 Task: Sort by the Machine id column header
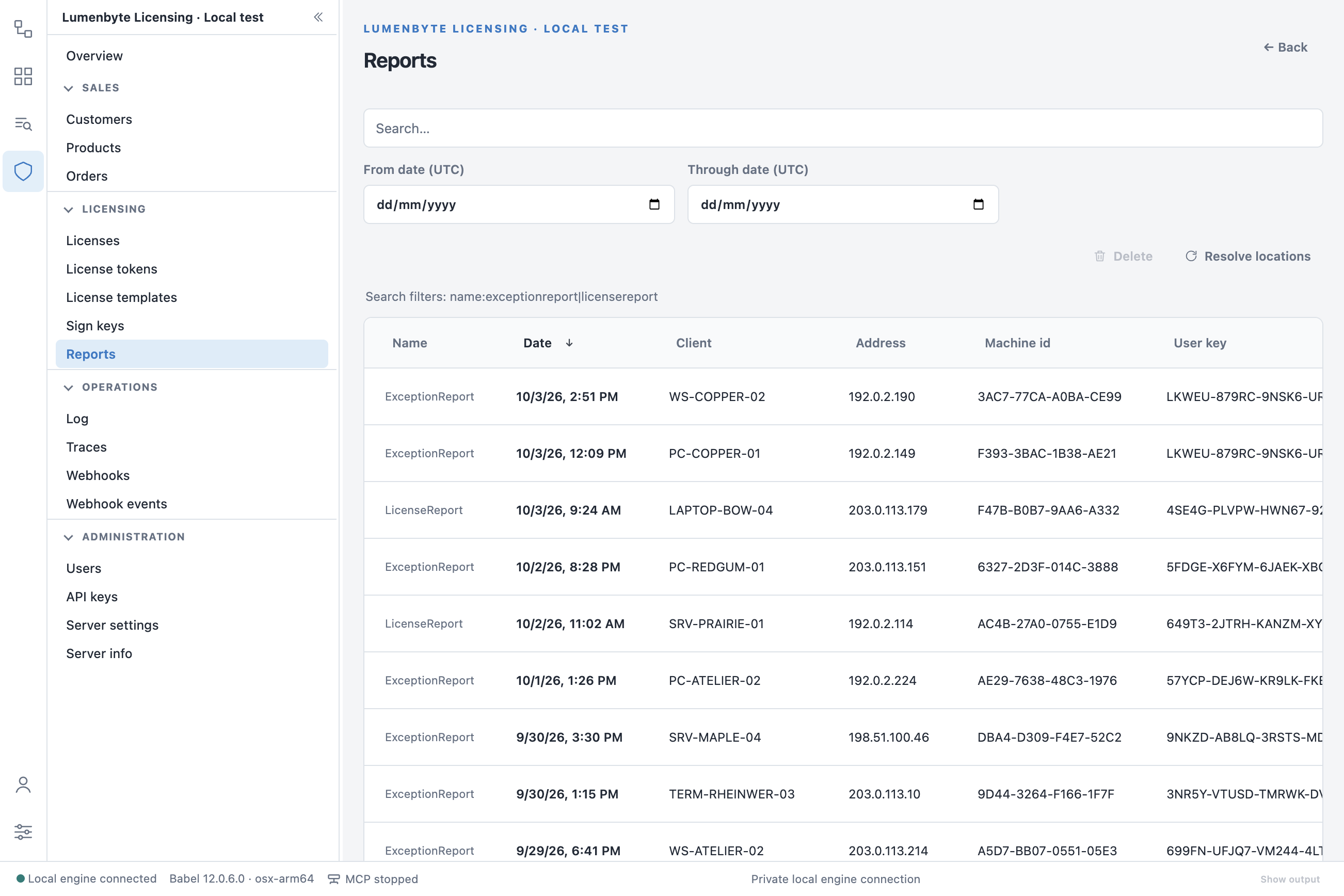(1017, 343)
